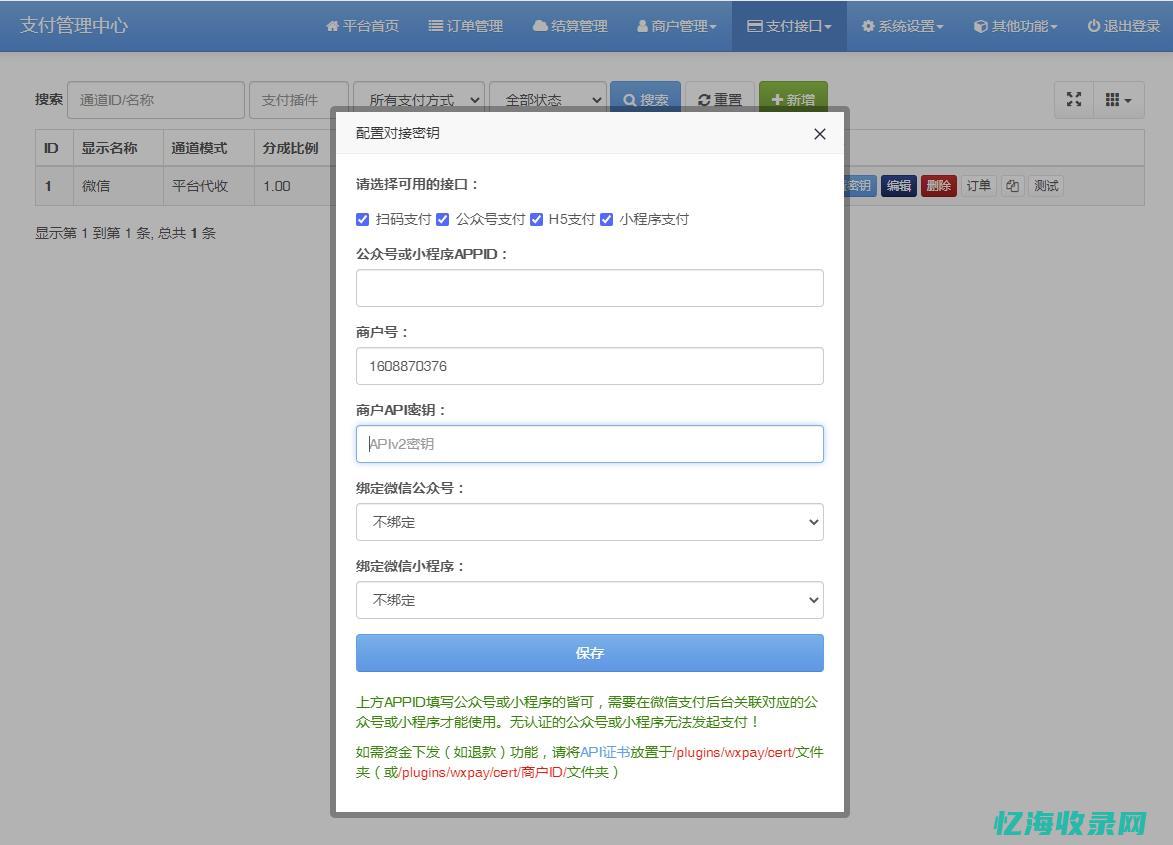
Task: Click the 保存 button
Action: 589,653
